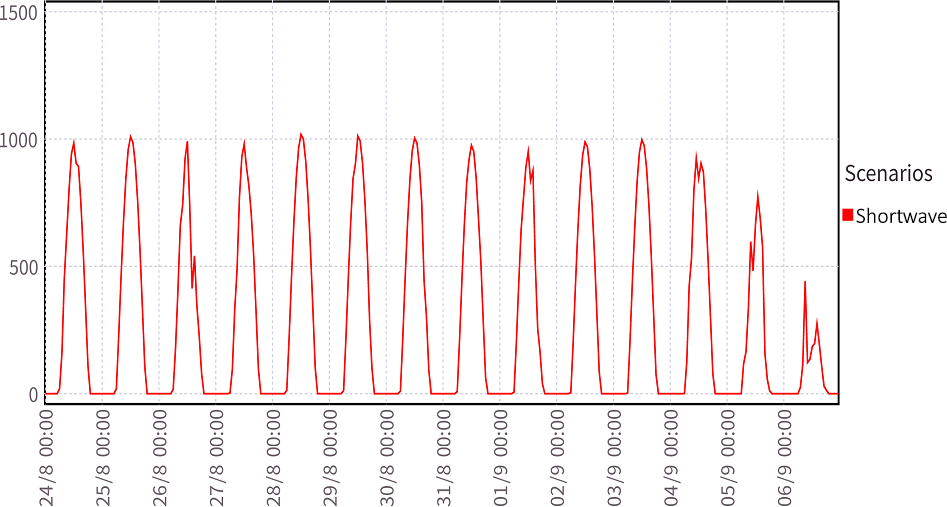Click the peak of the 24/8 curve
This screenshot has height=507, width=947.
[x=73, y=142]
